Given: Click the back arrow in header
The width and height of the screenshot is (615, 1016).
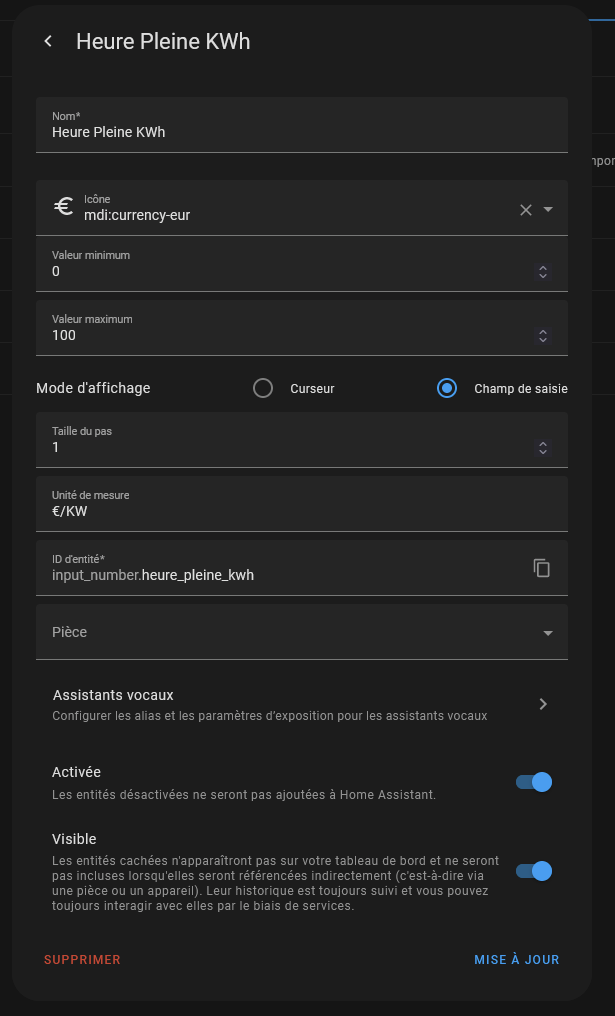Looking at the screenshot, I should pos(48,41).
